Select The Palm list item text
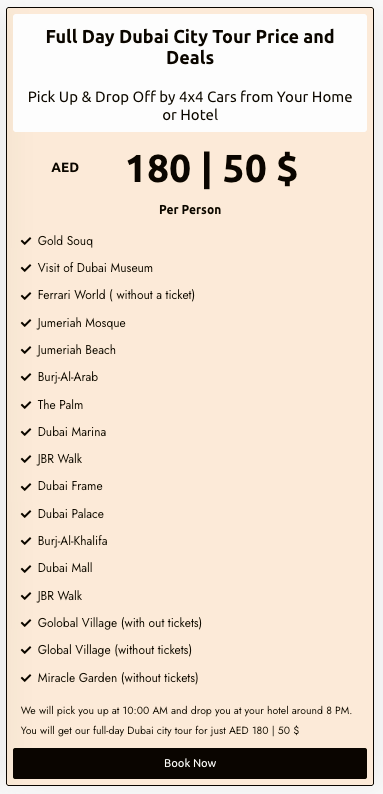 [x=60, y=405]
